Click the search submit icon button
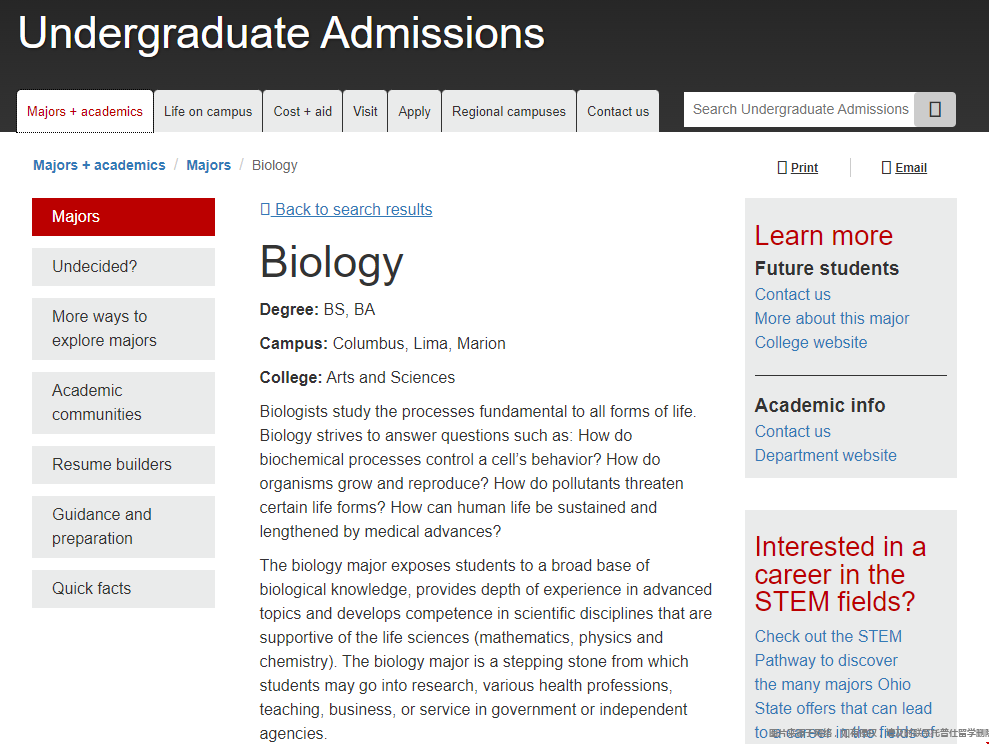Image resolution: width=989 pixels, height=744 pixels. 935,110
